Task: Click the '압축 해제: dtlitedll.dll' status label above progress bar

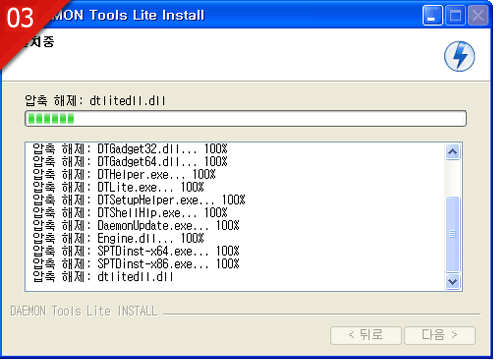Action: tap(95, 100)
